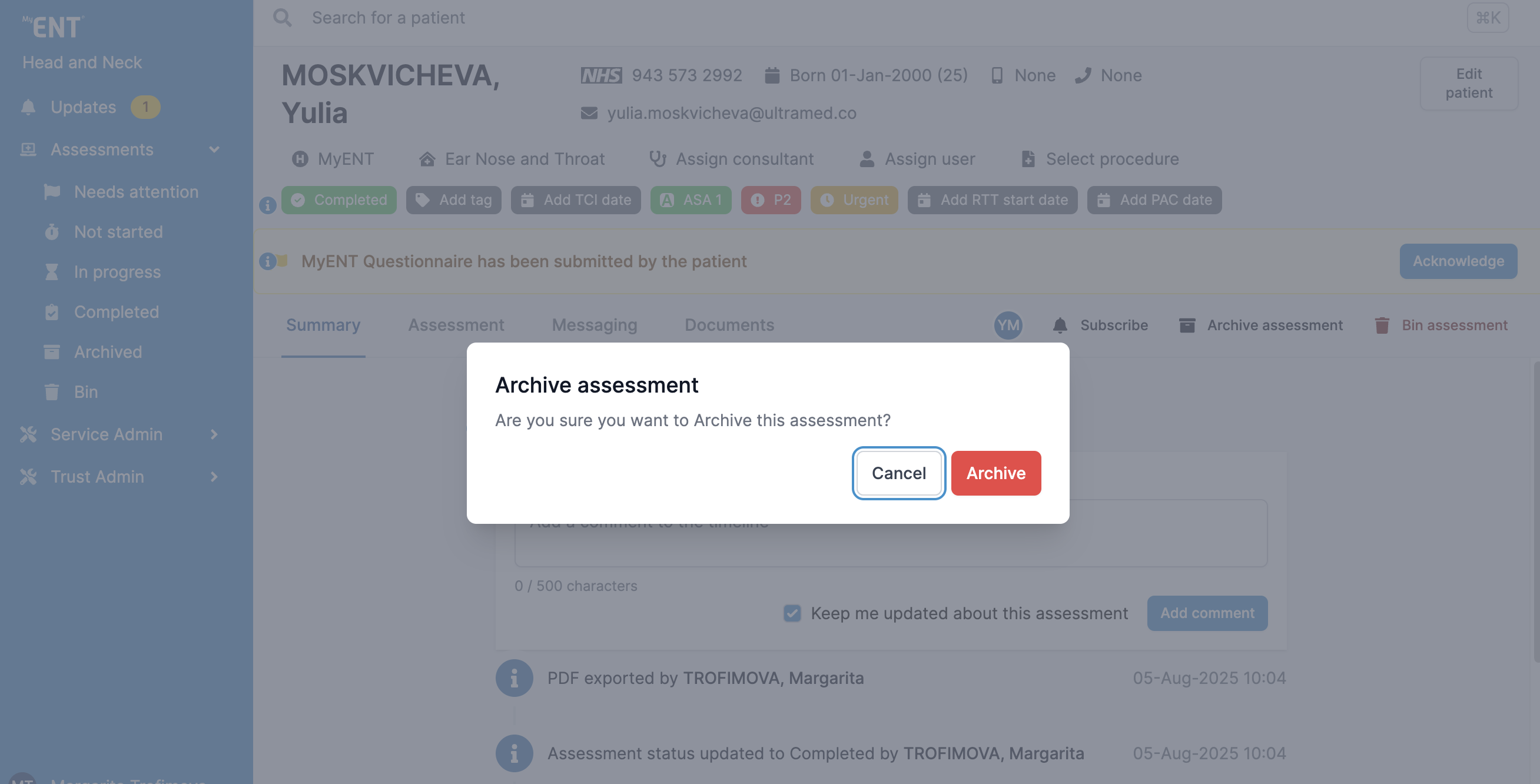This screenshot has height=784, width=1540.
Task: Click the info icon beside Completed status
Action: 267,205
